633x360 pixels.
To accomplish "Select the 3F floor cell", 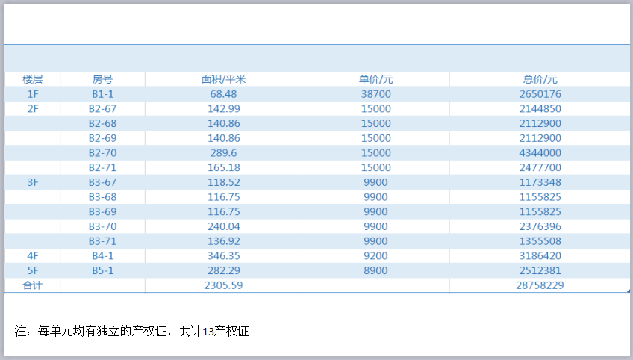I will point(33,182).
